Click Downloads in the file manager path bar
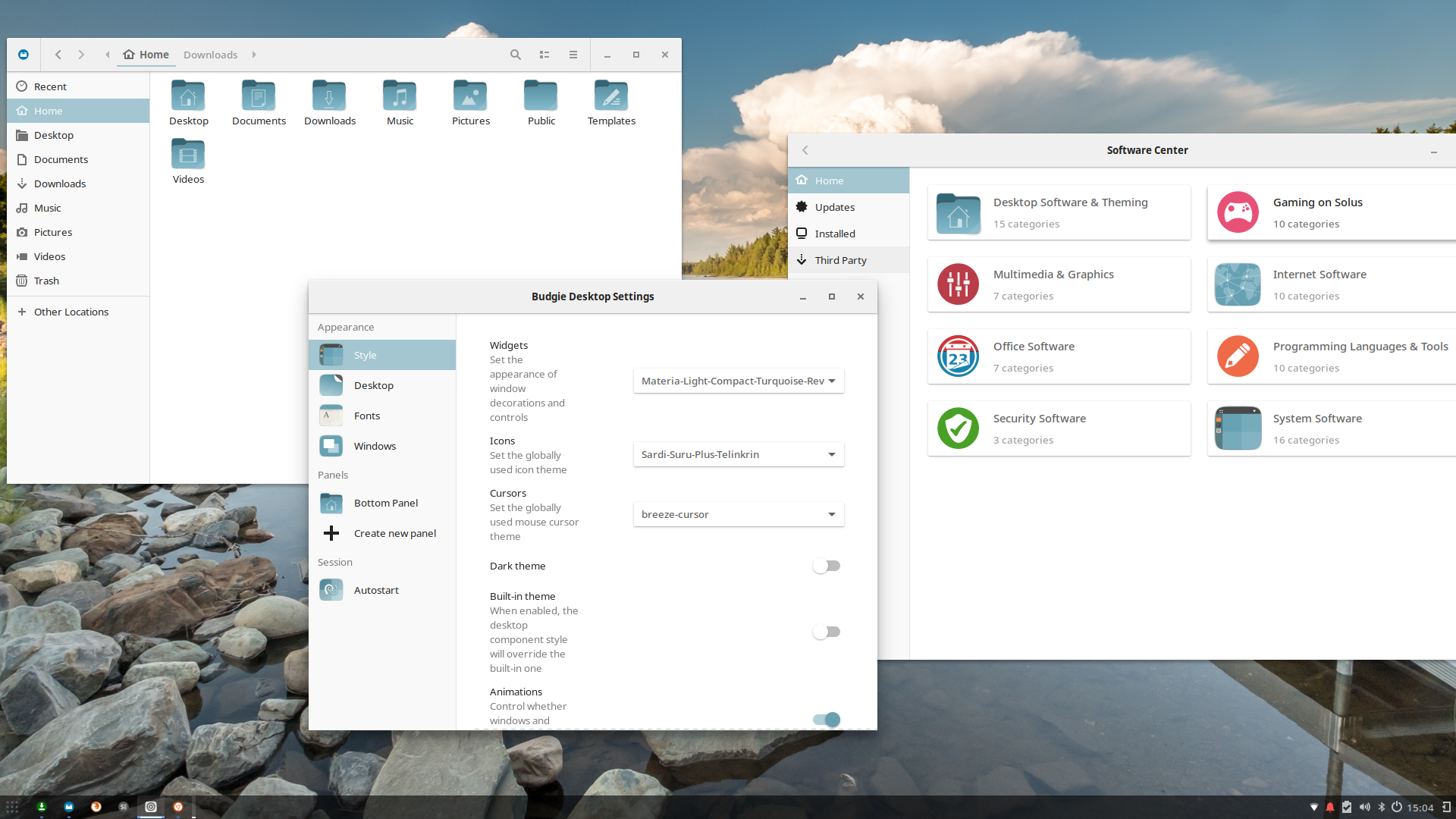 [210, 55]
